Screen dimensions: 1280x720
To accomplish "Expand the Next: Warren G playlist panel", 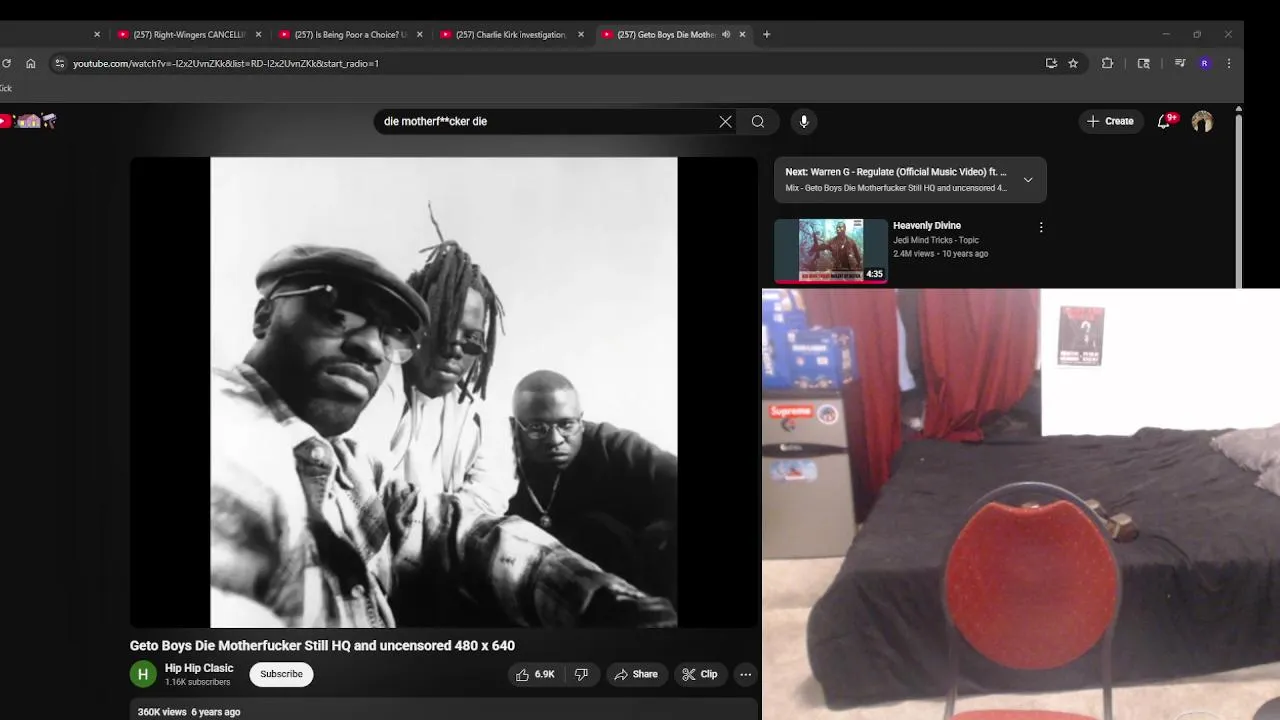I will pos(1028,180).
